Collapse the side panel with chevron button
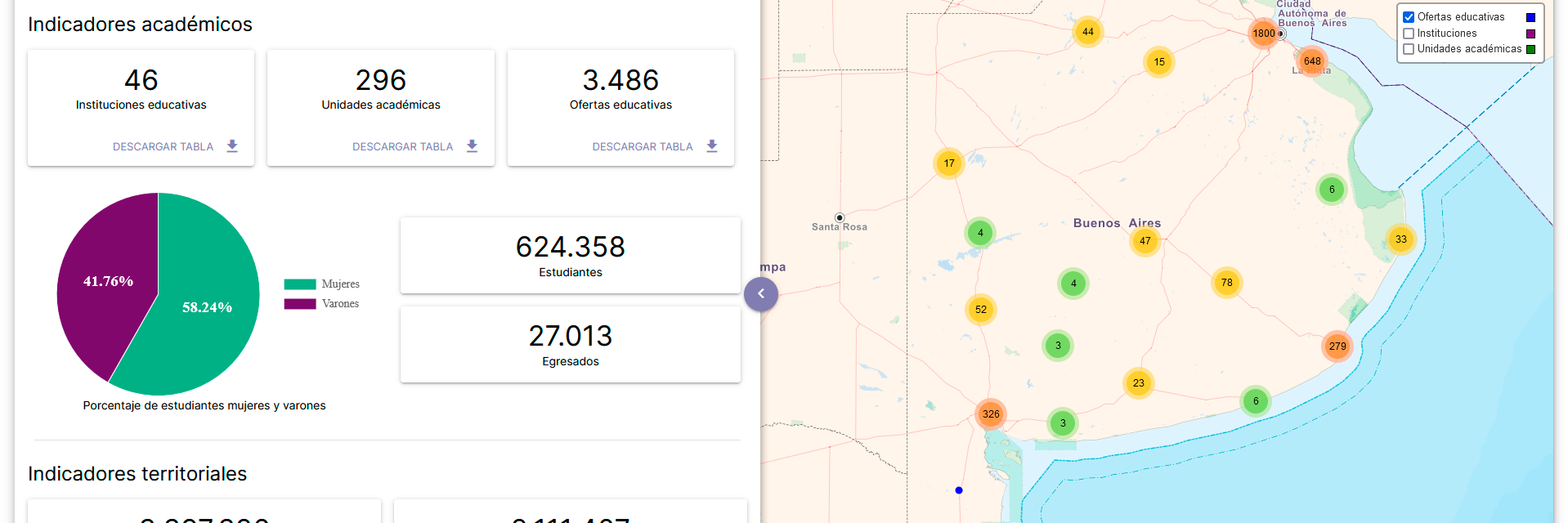The width and height of the screenshot is (1568, 523). point(761,293)
